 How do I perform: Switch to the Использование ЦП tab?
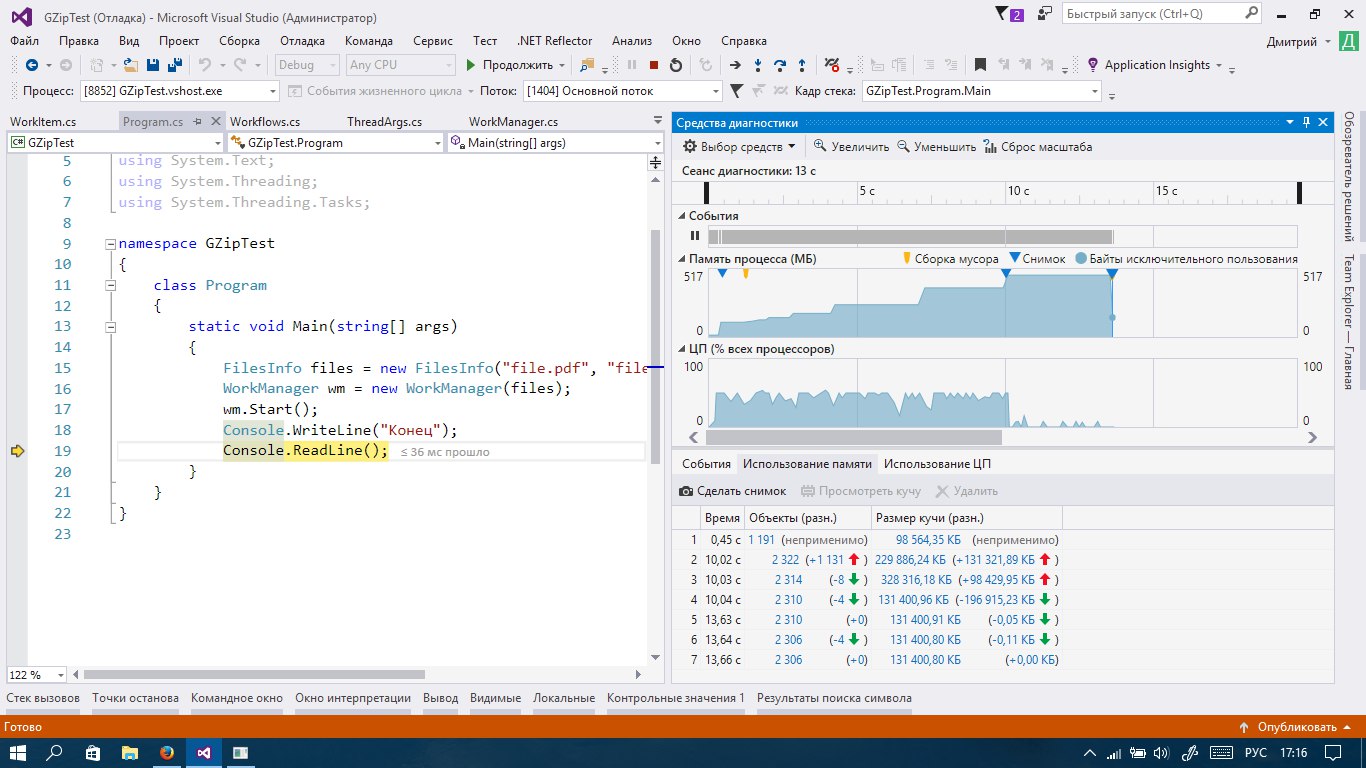pyautogui.click(x=937, y=464)
